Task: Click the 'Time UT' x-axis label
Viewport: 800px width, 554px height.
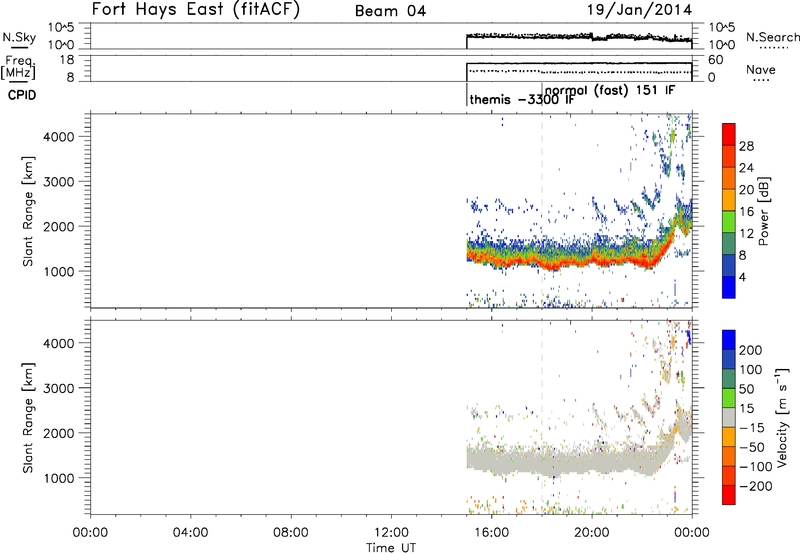Action: pos(391,548)
